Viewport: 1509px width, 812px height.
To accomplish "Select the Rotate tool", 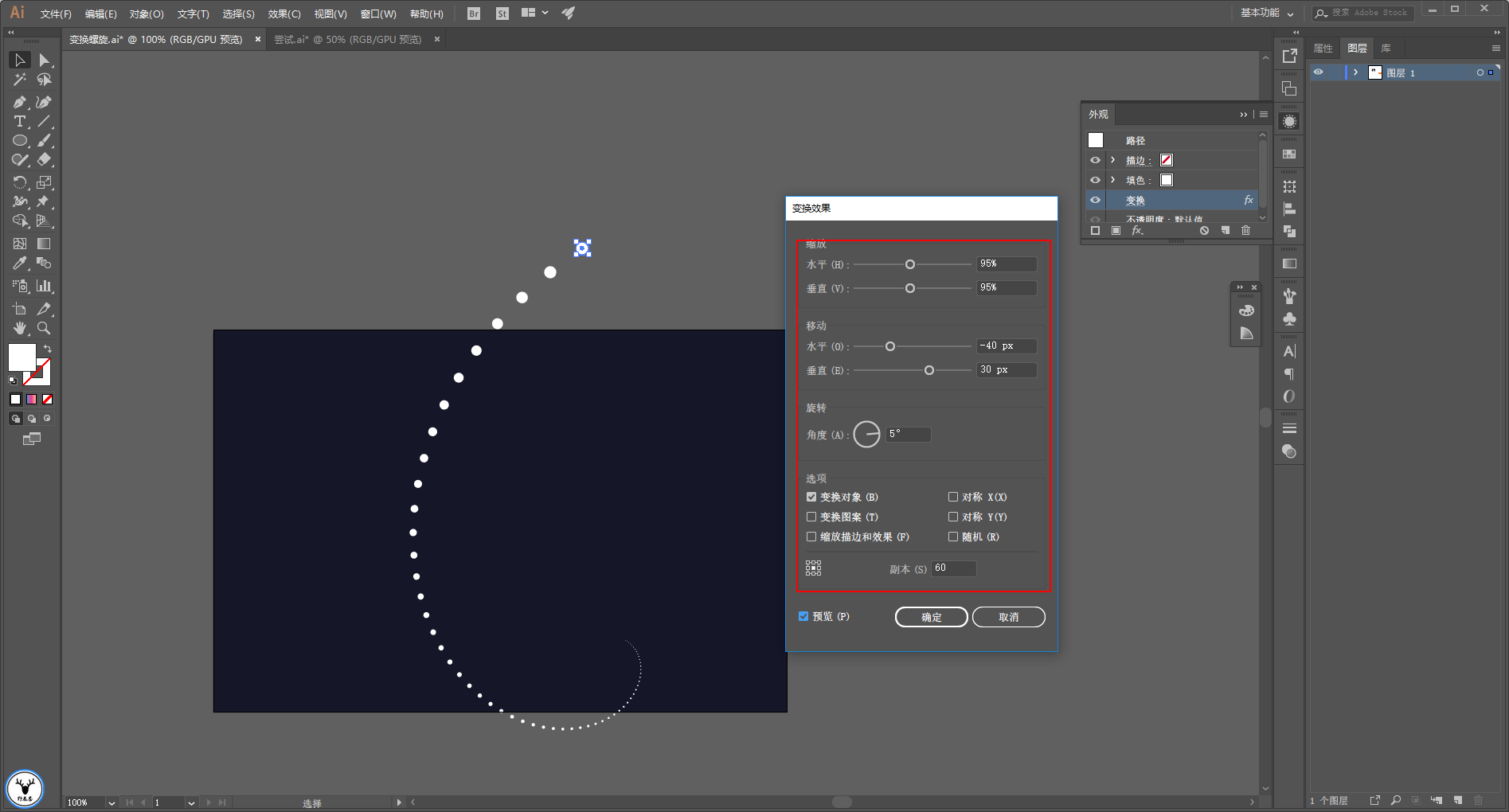I will [x=20, y=182].
